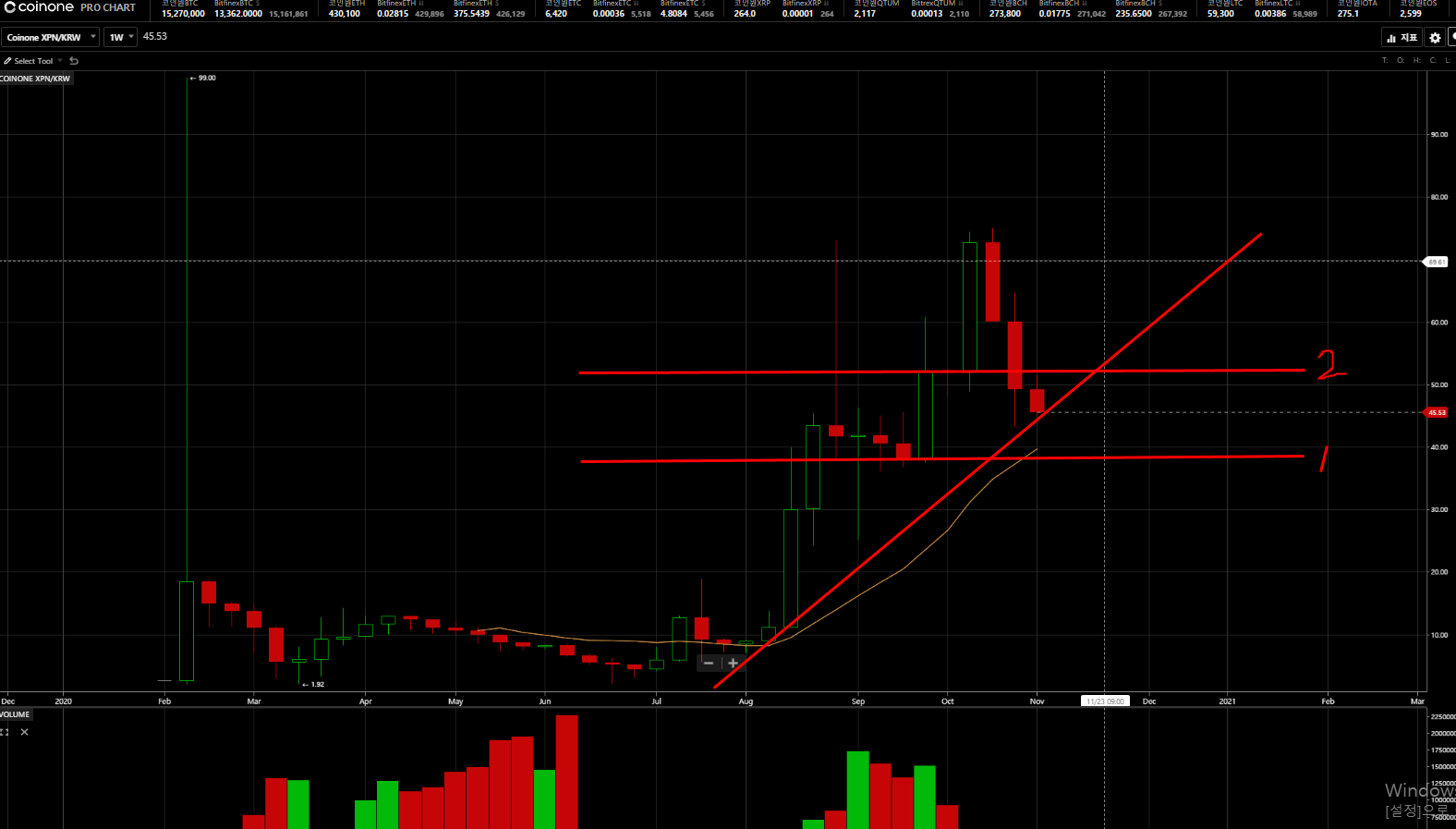Open the 1W timeframe dropdown
The width and height of the screenshot is (1456, 829).
tap(120, 37)
